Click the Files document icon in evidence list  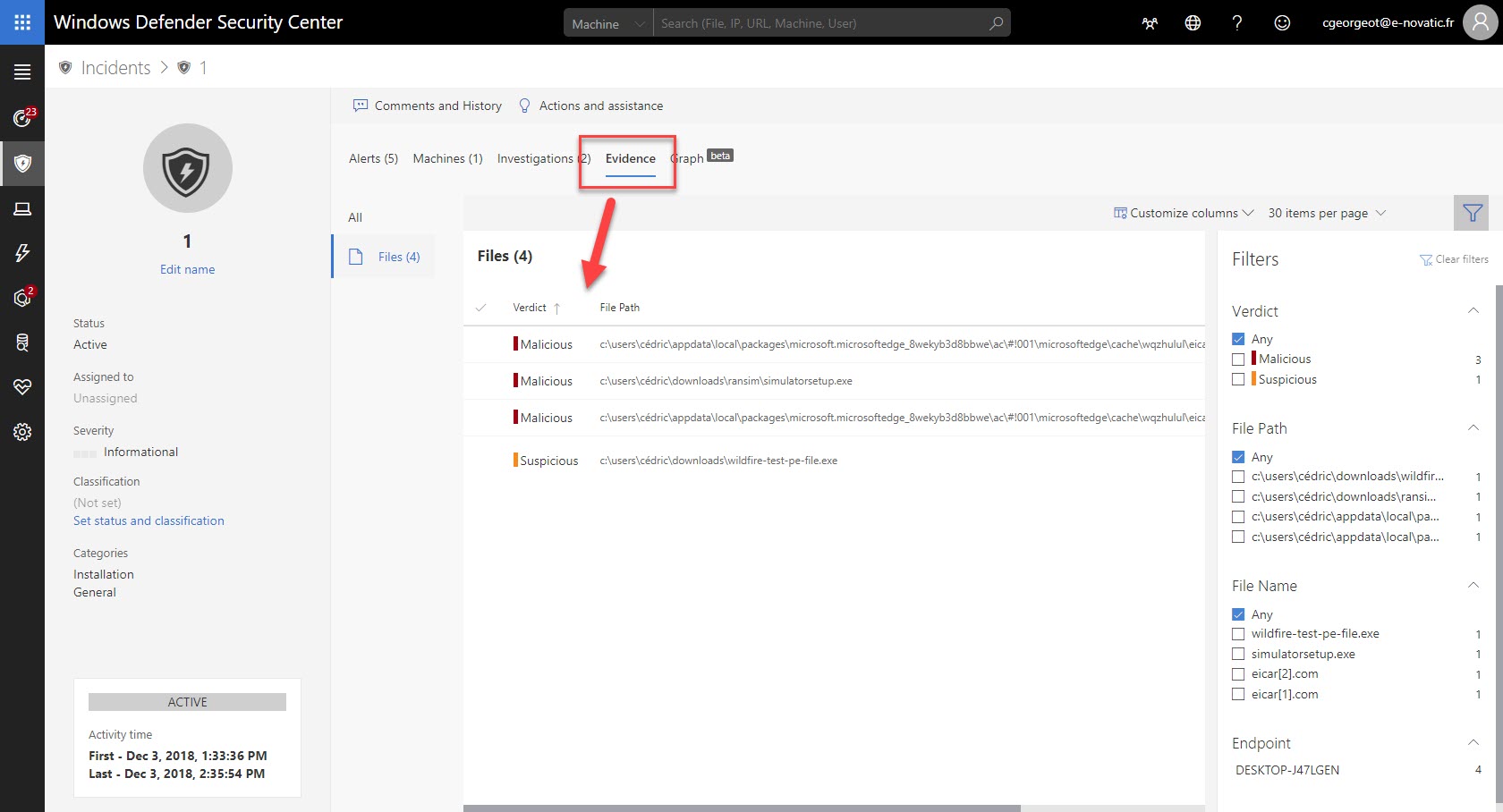click(355, 257)
